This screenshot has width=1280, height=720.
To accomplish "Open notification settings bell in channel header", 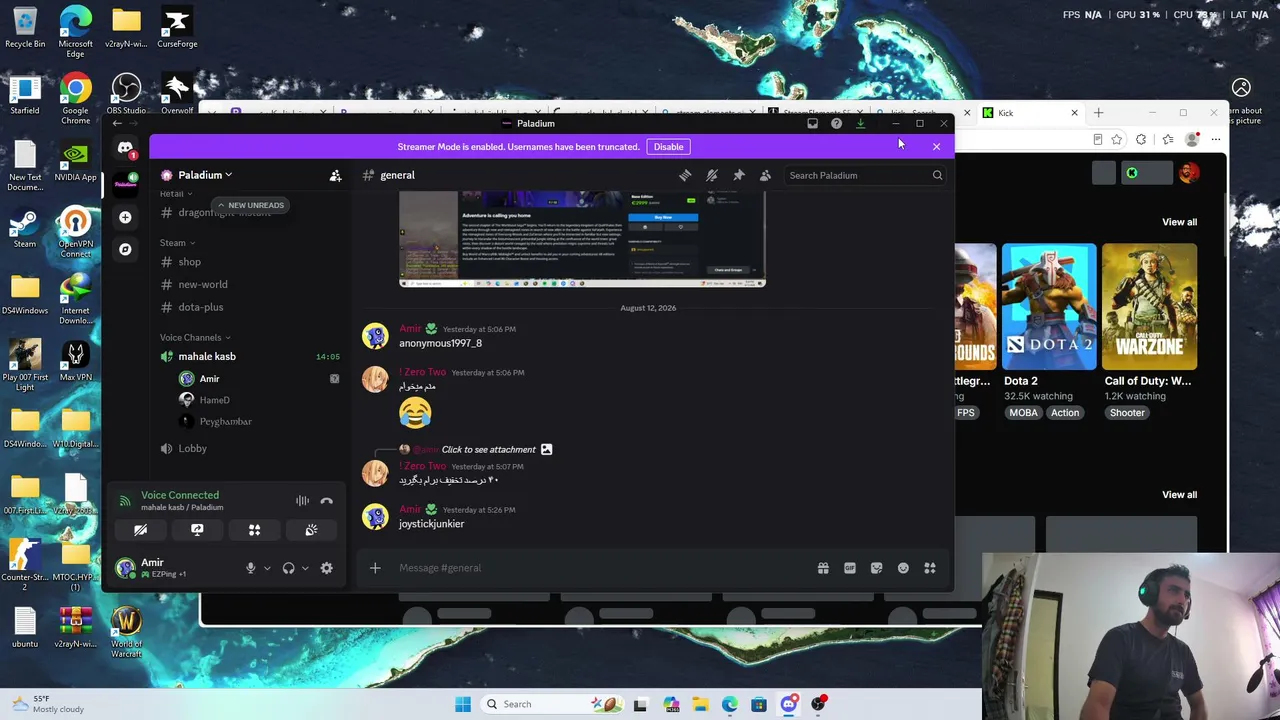I will click(x=712, y=175).
